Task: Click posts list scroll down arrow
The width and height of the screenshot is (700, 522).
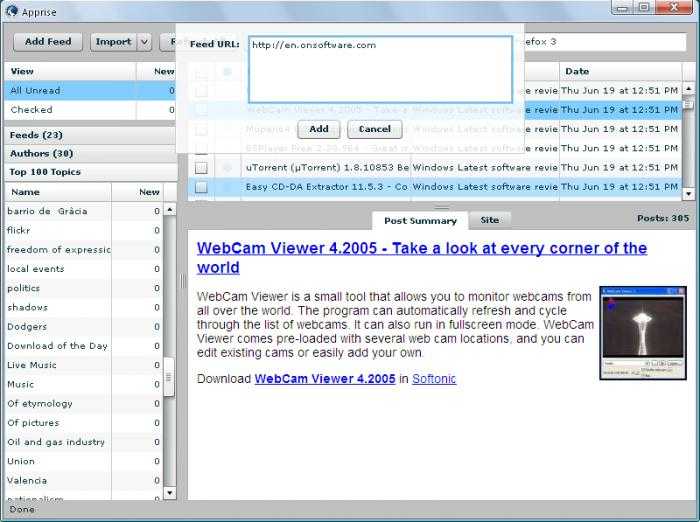Action: point(688,193)
